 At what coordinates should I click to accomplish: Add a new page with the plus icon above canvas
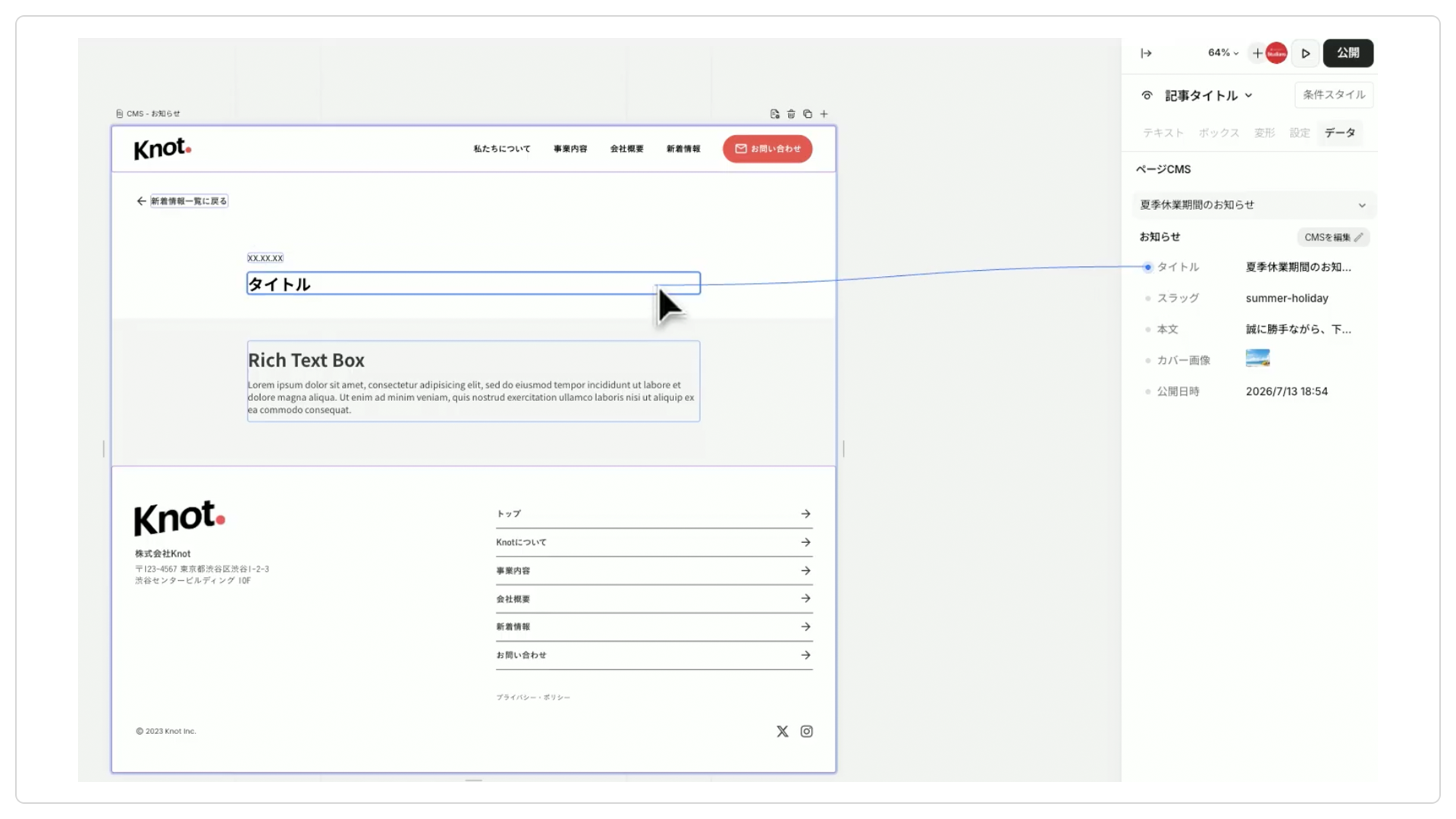[x=824, y=114]
